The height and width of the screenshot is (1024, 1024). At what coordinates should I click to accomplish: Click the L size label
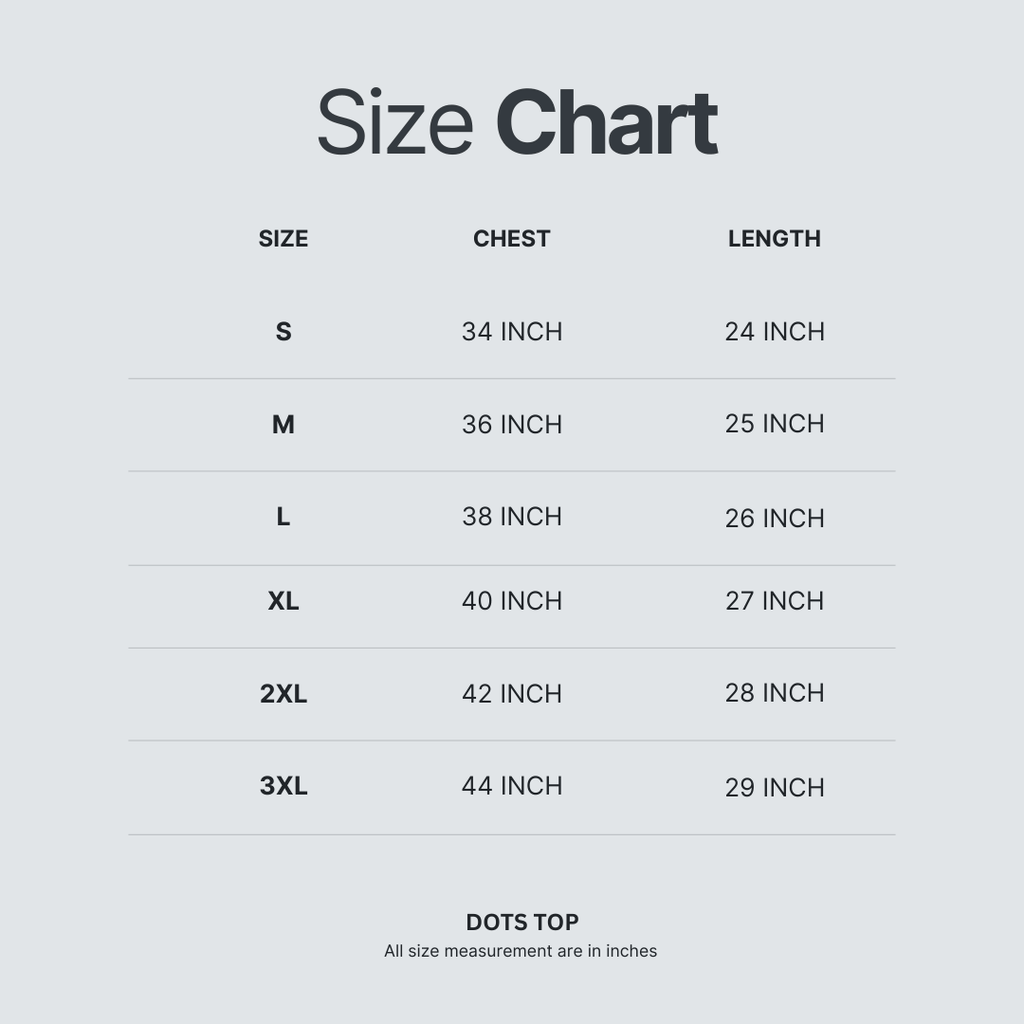(283, 517)
